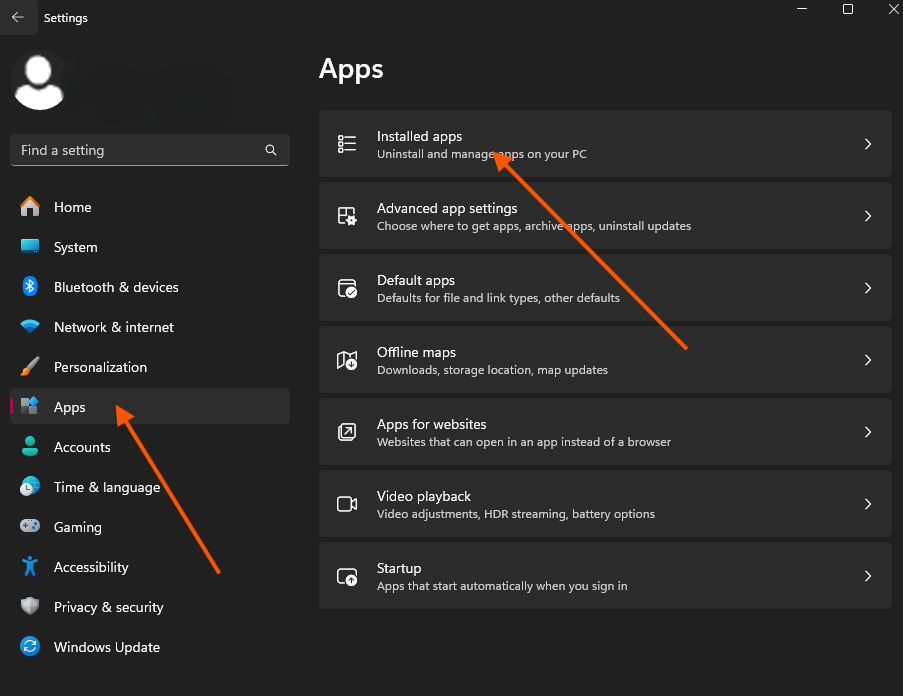Expand Startup chevron

point(868,576)
